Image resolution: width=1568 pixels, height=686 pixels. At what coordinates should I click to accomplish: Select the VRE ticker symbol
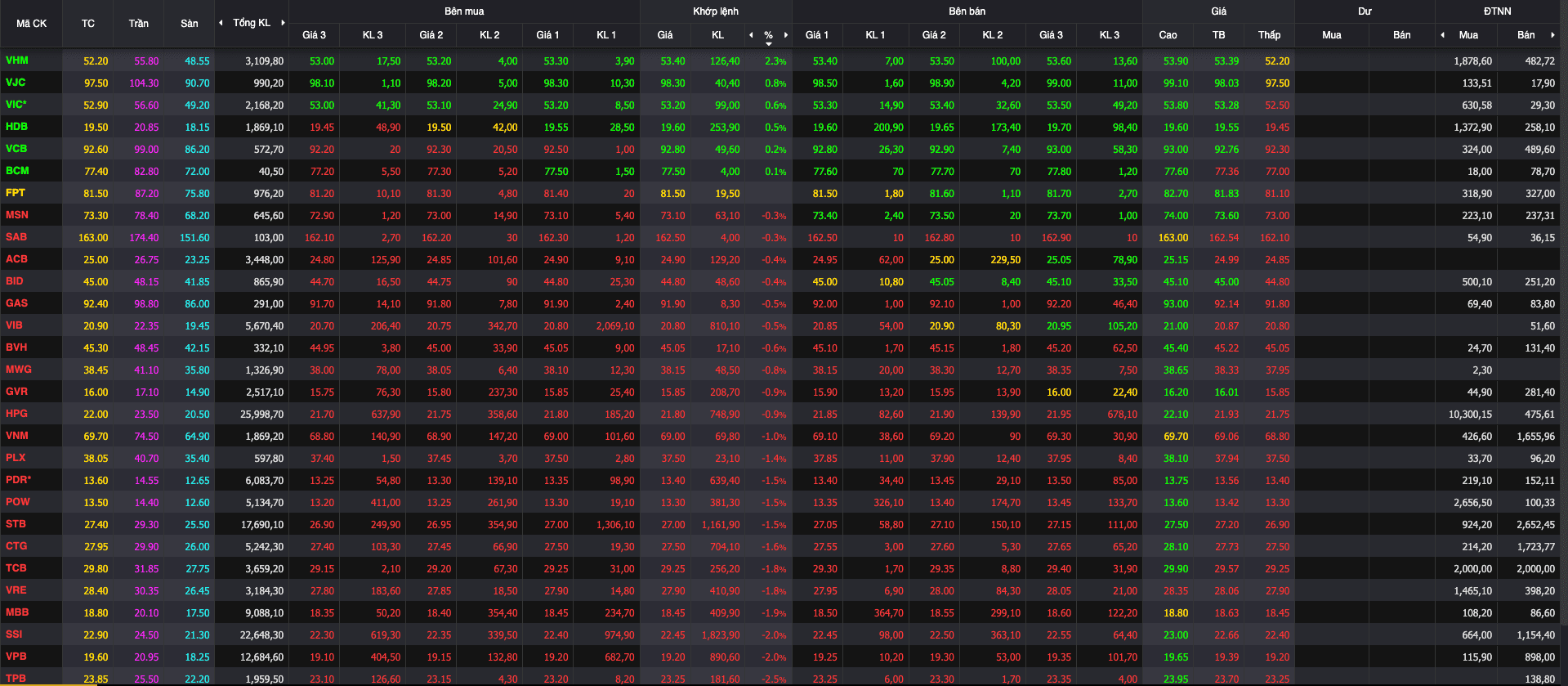(16, 590)
